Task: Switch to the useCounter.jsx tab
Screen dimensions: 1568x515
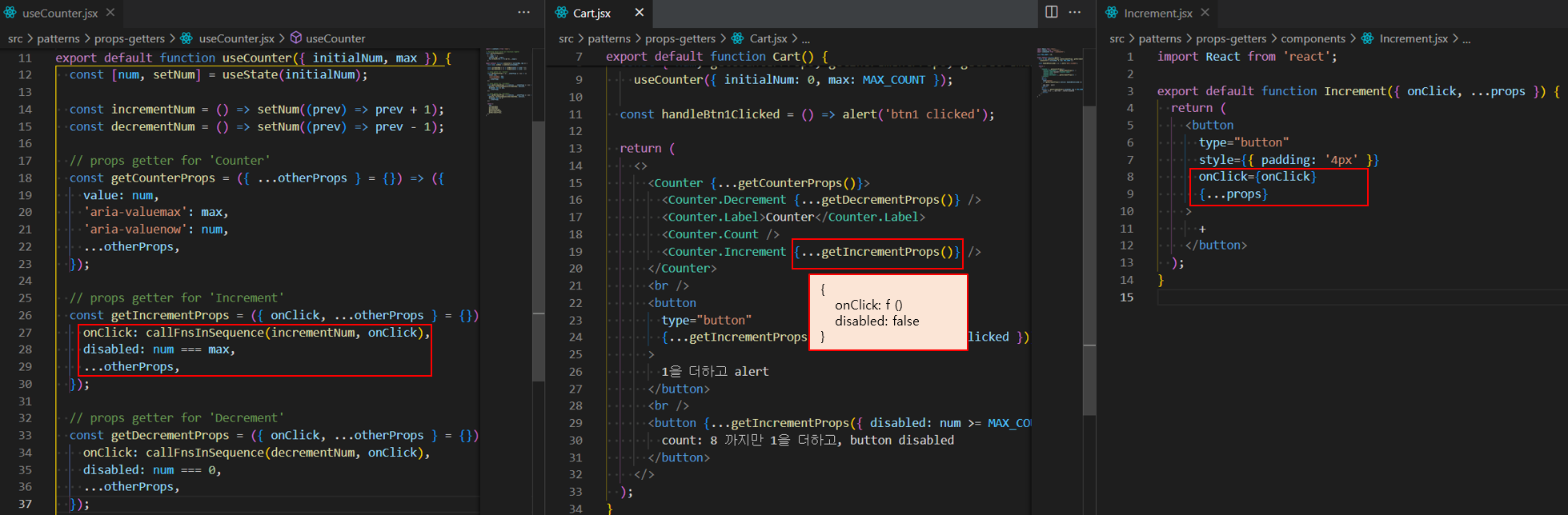Action: 60,13
